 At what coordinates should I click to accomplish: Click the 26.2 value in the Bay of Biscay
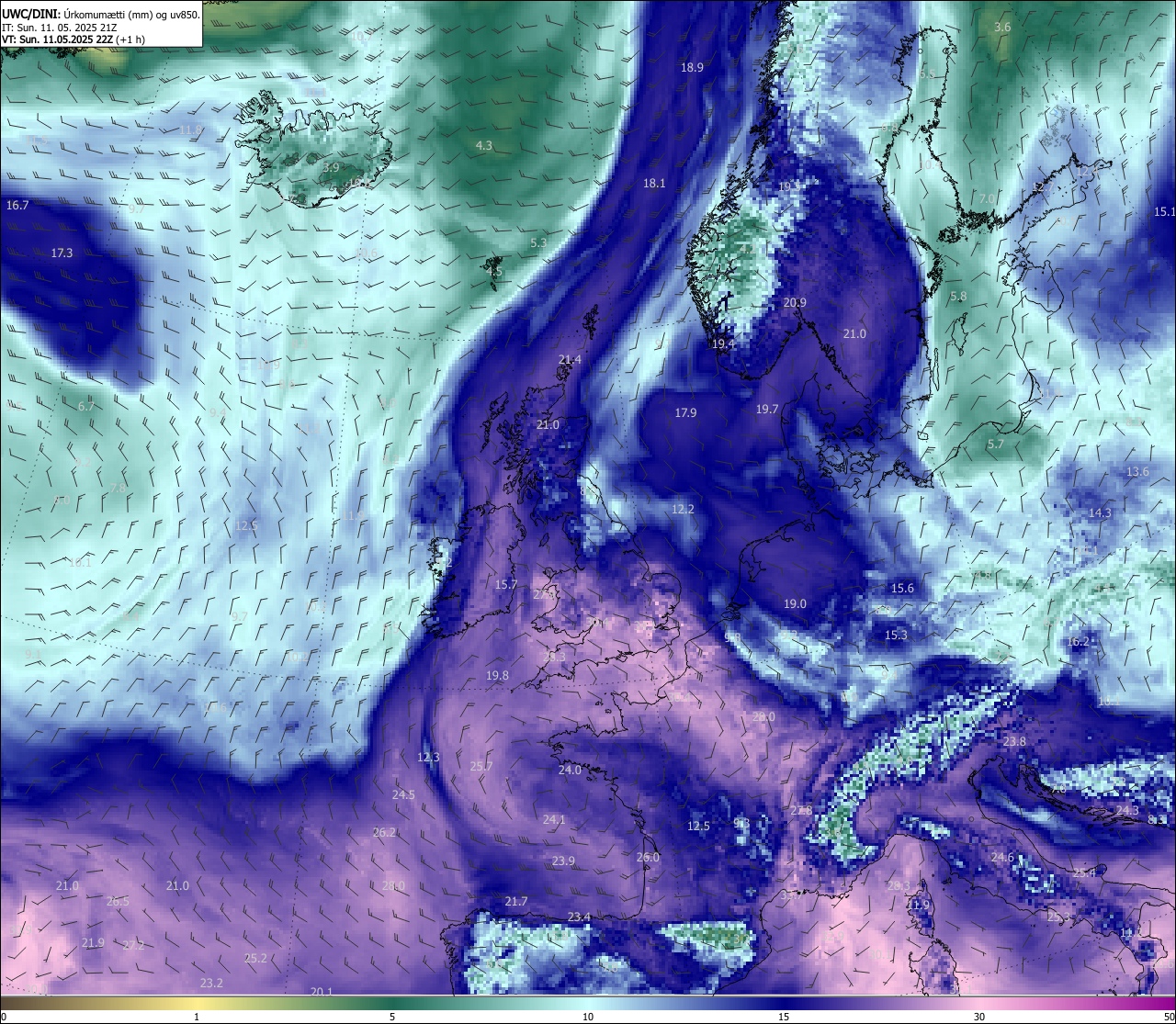pyautogui.click(x=384, y=833)
